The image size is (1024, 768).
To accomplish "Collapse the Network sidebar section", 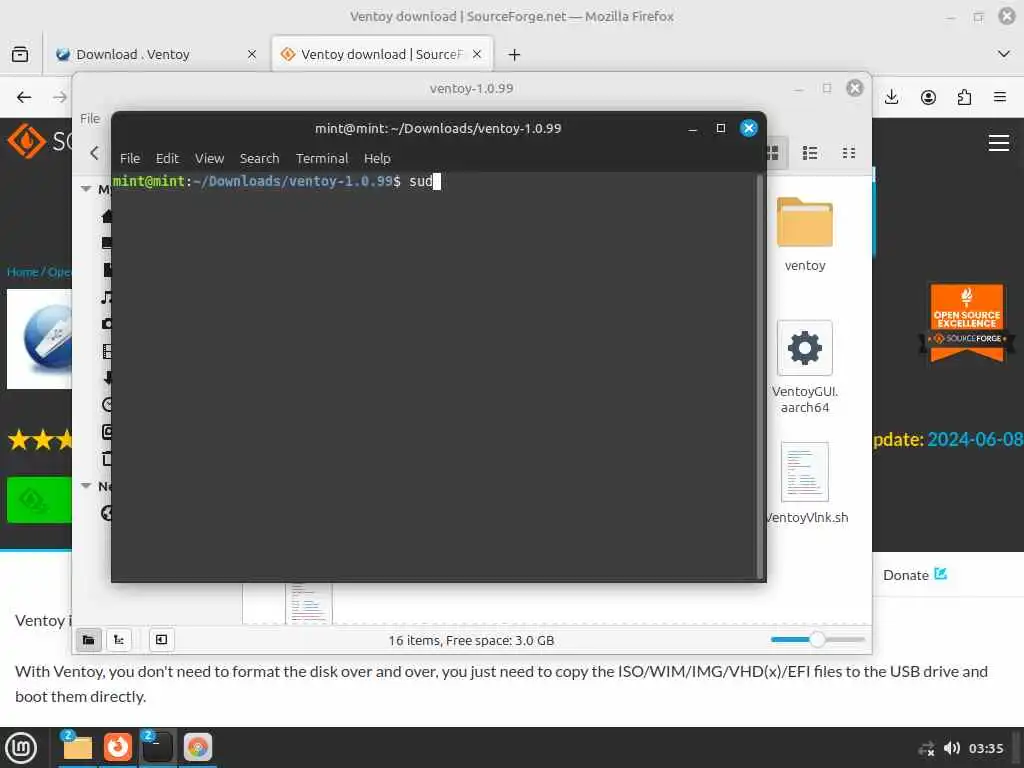I will [x=86, y=486].
